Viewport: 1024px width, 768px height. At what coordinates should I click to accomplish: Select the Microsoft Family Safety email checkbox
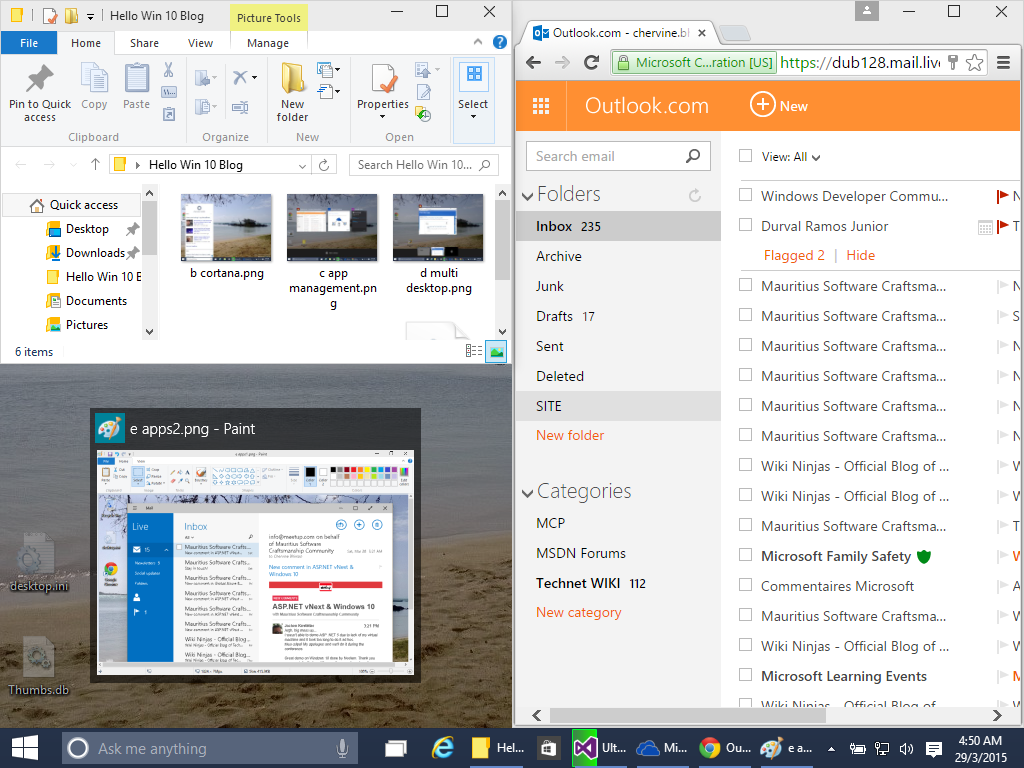(745, 554)
